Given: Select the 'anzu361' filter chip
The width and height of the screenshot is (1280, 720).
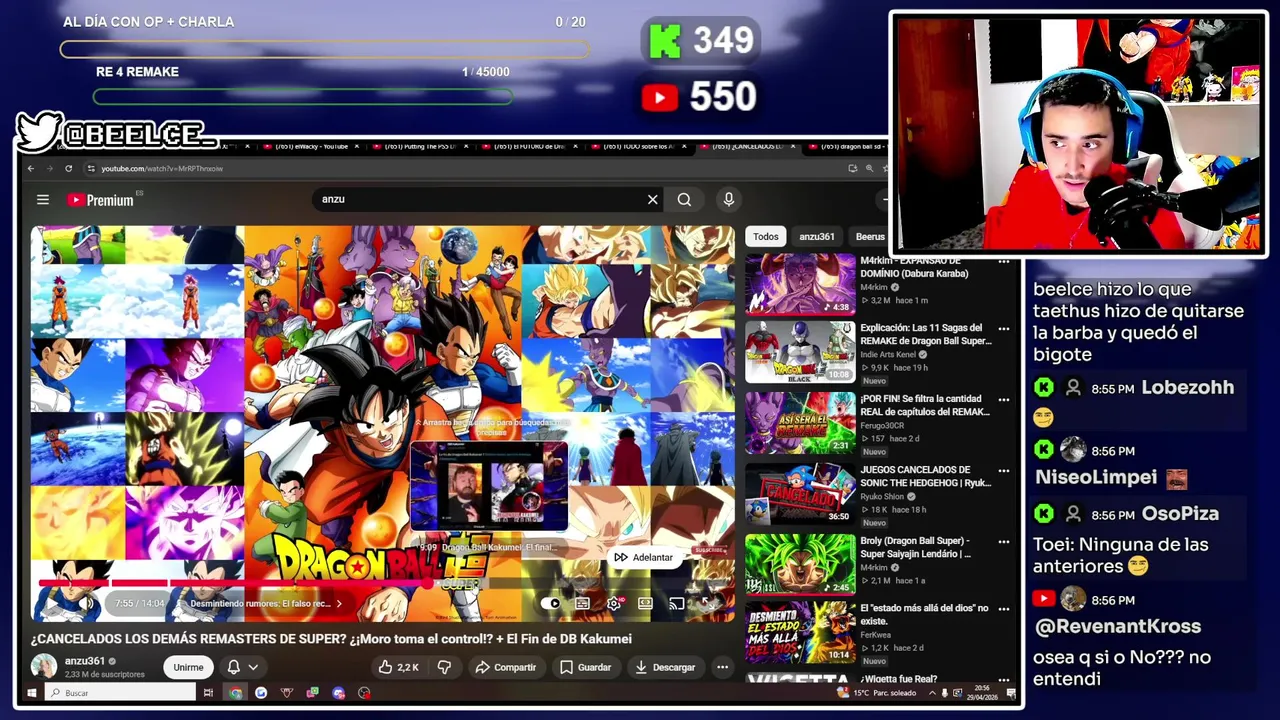Looking at the screenshot, I should [x=817, y=237].
